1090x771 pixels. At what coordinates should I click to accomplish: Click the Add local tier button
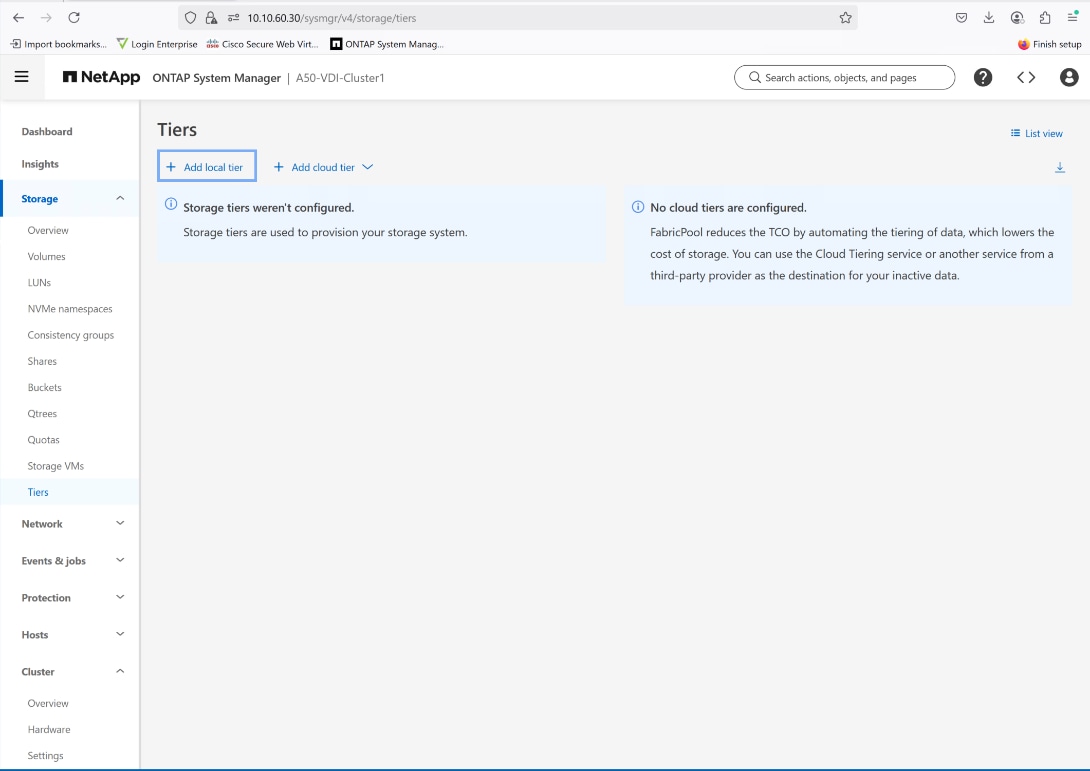[206, 166]
